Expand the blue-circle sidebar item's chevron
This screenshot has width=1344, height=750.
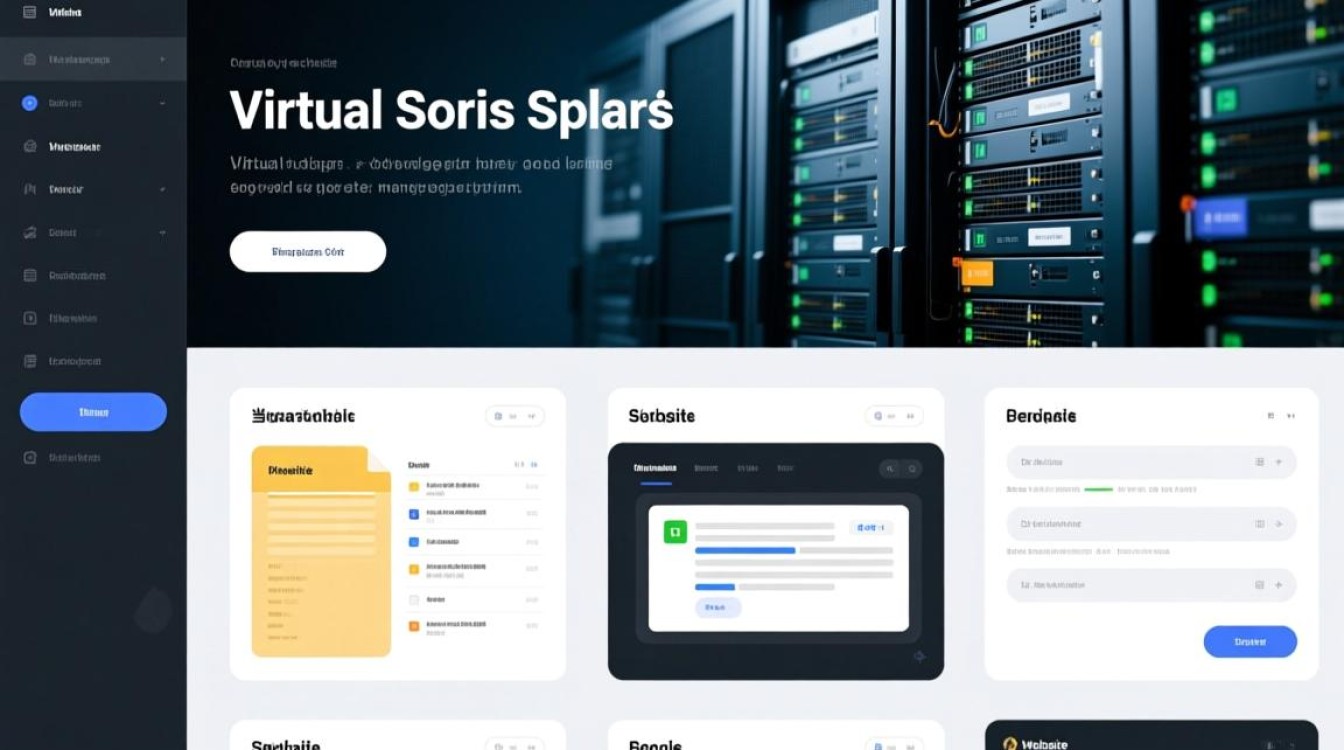coord(162,103)
